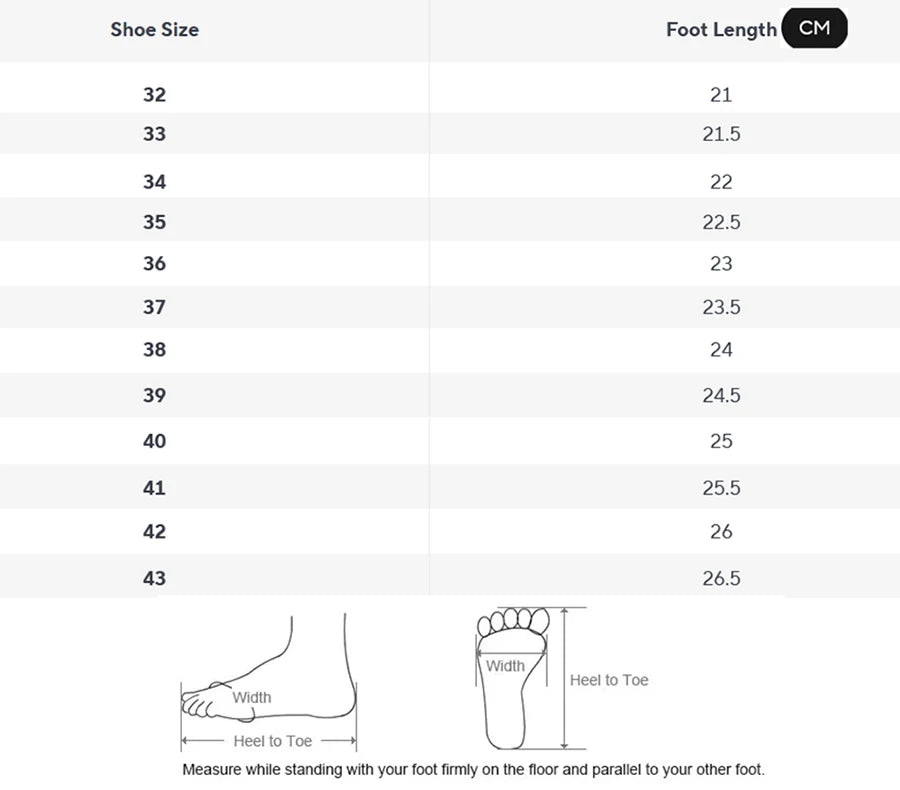Image resolution: width=900 pixels, height=790 pixels.
Task: Select shoe size 40 row
Action: tap(450, 441)
